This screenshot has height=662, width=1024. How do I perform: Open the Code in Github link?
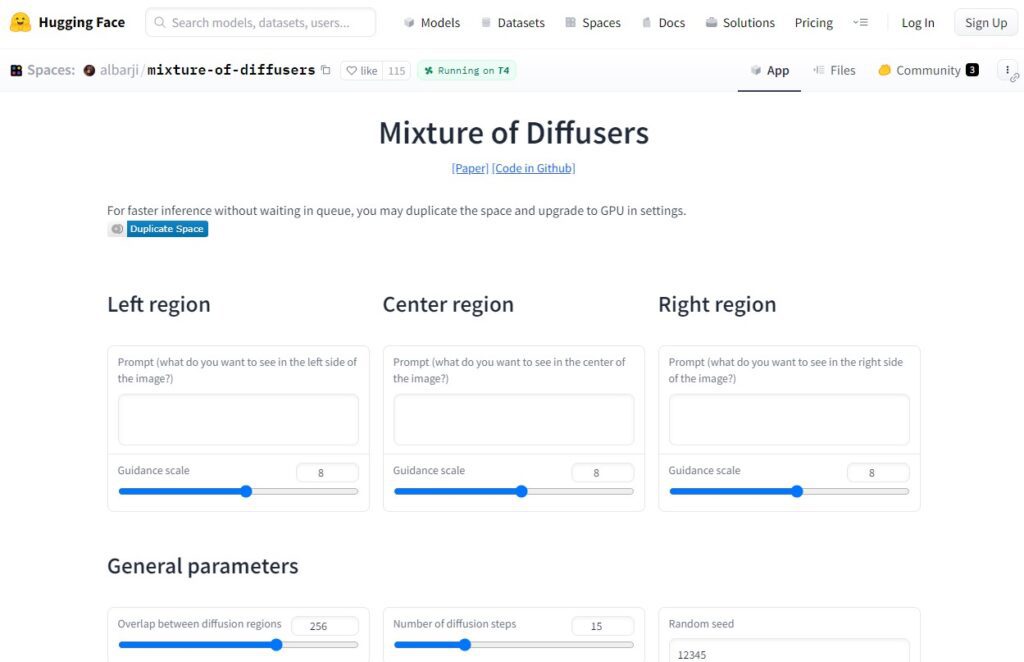tap(533, 167)
